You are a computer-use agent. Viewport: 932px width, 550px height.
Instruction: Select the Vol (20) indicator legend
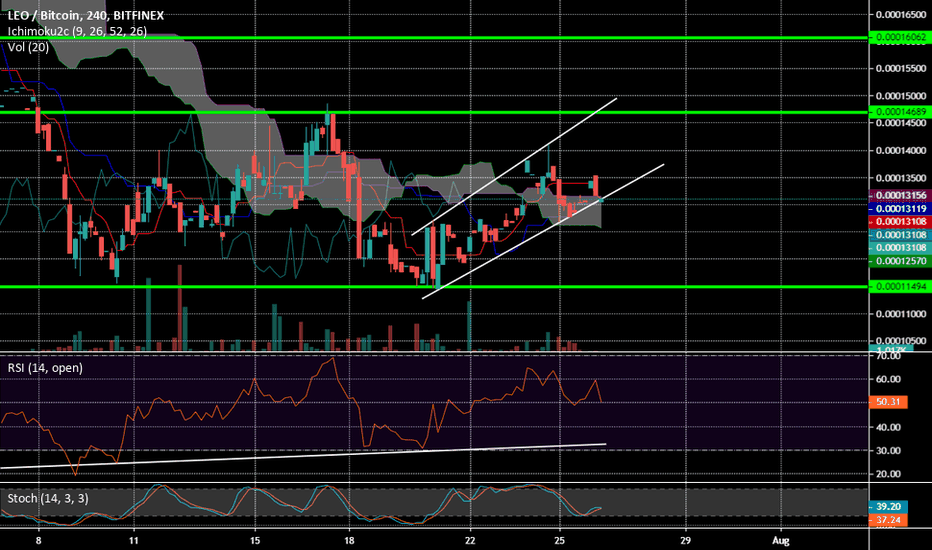[x=28, y=47]
